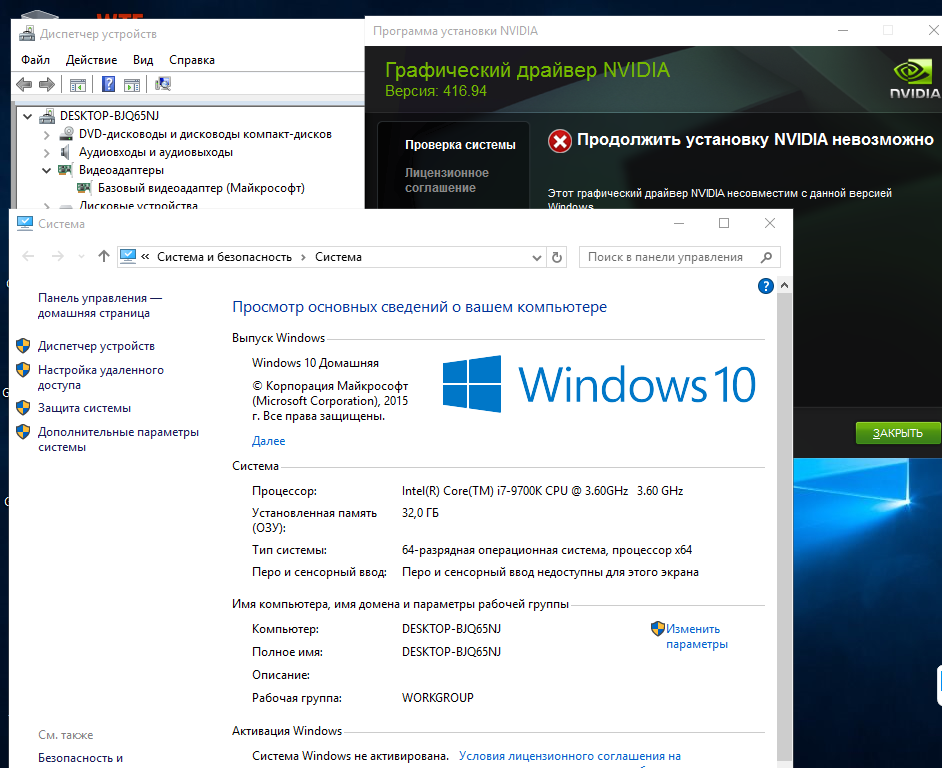Viewport: 942px width, 768px height.
Task: Open the Файл menu
Action: point(35,60)
